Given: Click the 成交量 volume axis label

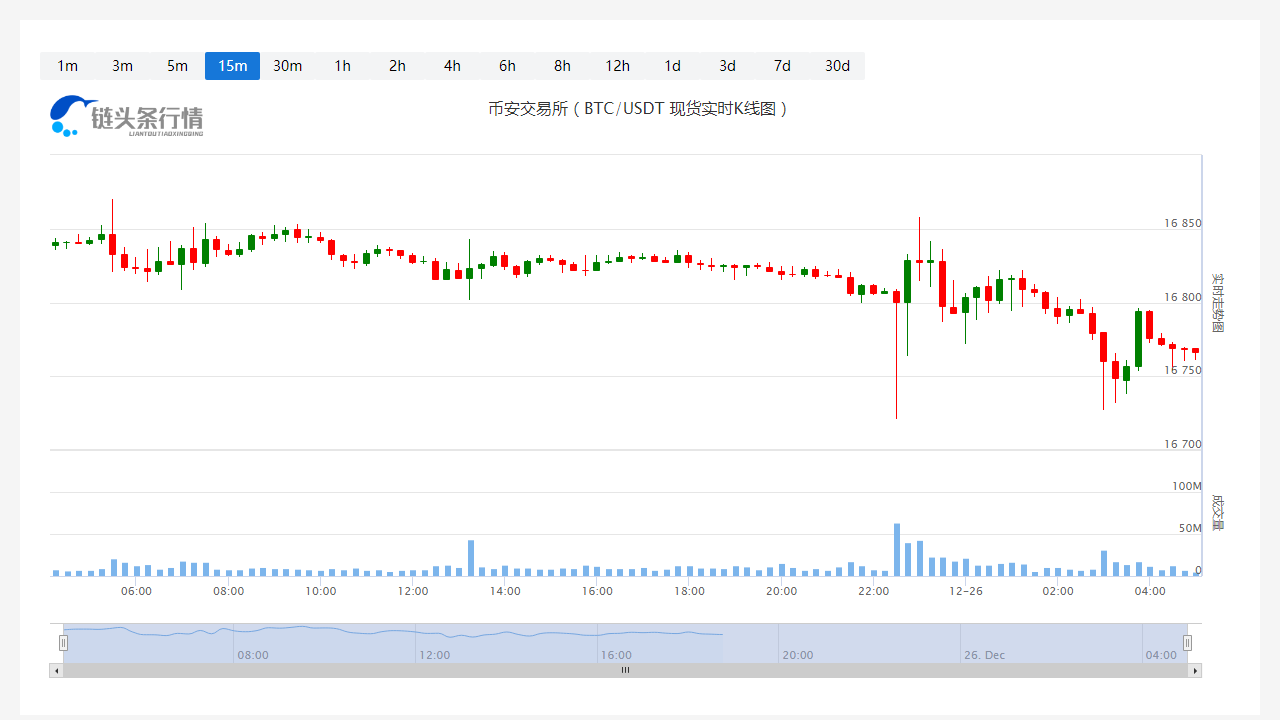Looking at the screenshot, I should pos(1217,512).
